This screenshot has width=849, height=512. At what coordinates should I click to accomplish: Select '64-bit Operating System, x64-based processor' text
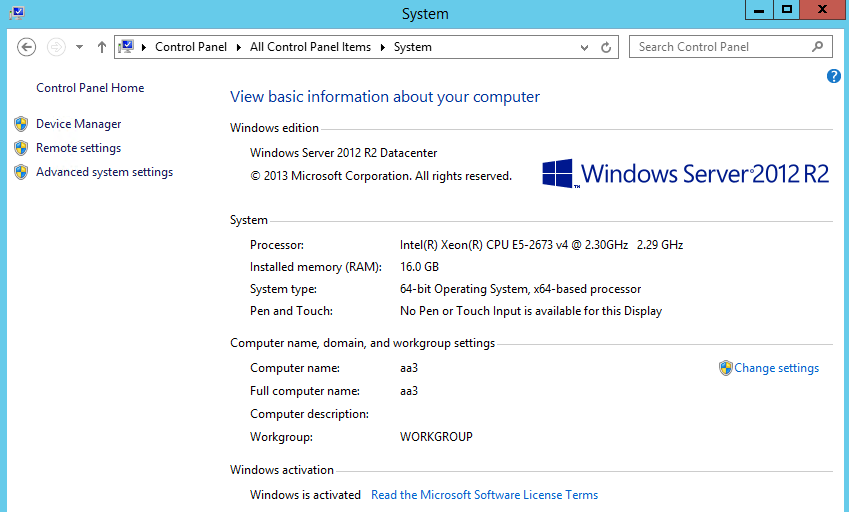pyautogui.click(x=520, y=289)
